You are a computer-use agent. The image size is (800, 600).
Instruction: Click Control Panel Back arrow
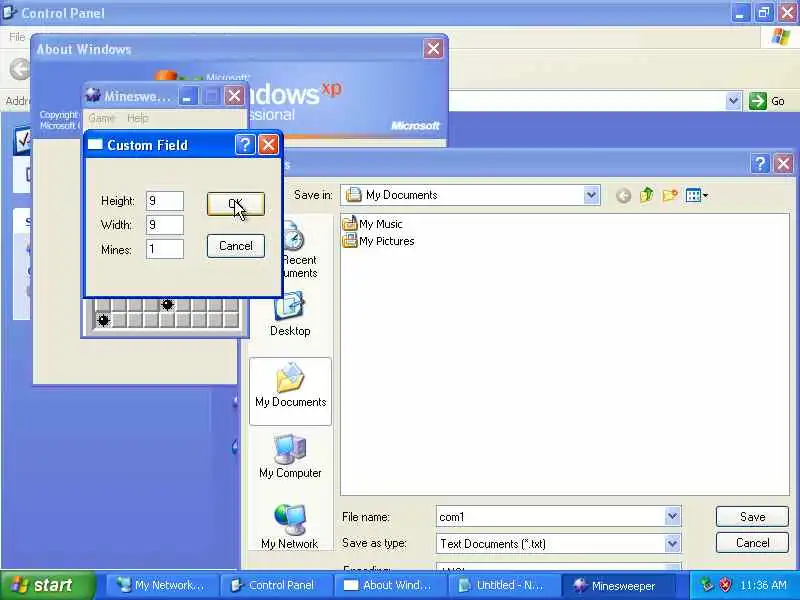(20, 69)
